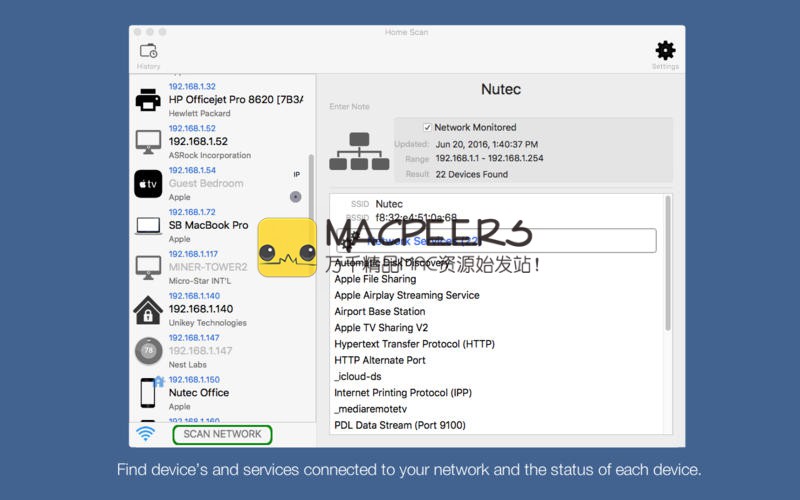Select Apple File Sharing service
Image resolution: width=800 pixels, height=500 pixels.
(376, 279)
